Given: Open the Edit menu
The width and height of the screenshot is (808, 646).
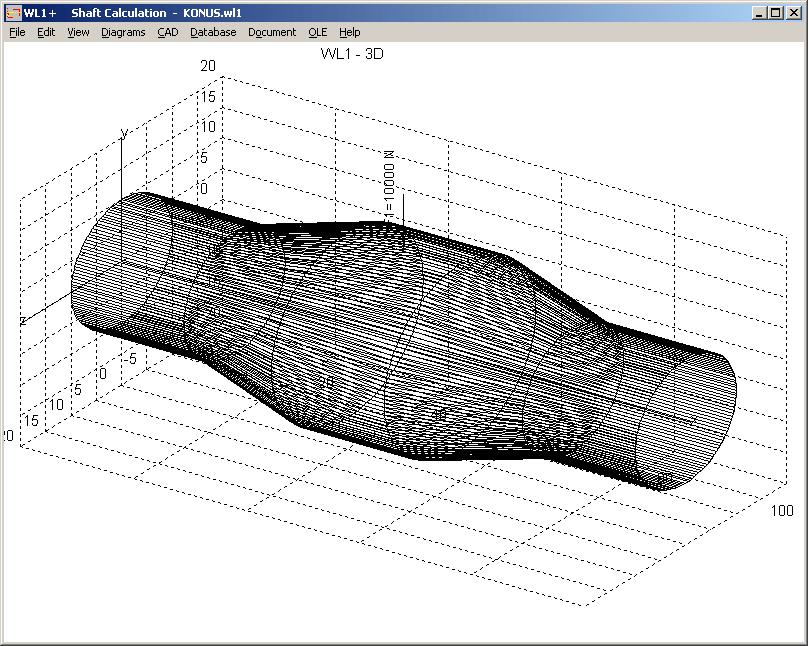Looking at the screenshot, I should tap(46, 32).
